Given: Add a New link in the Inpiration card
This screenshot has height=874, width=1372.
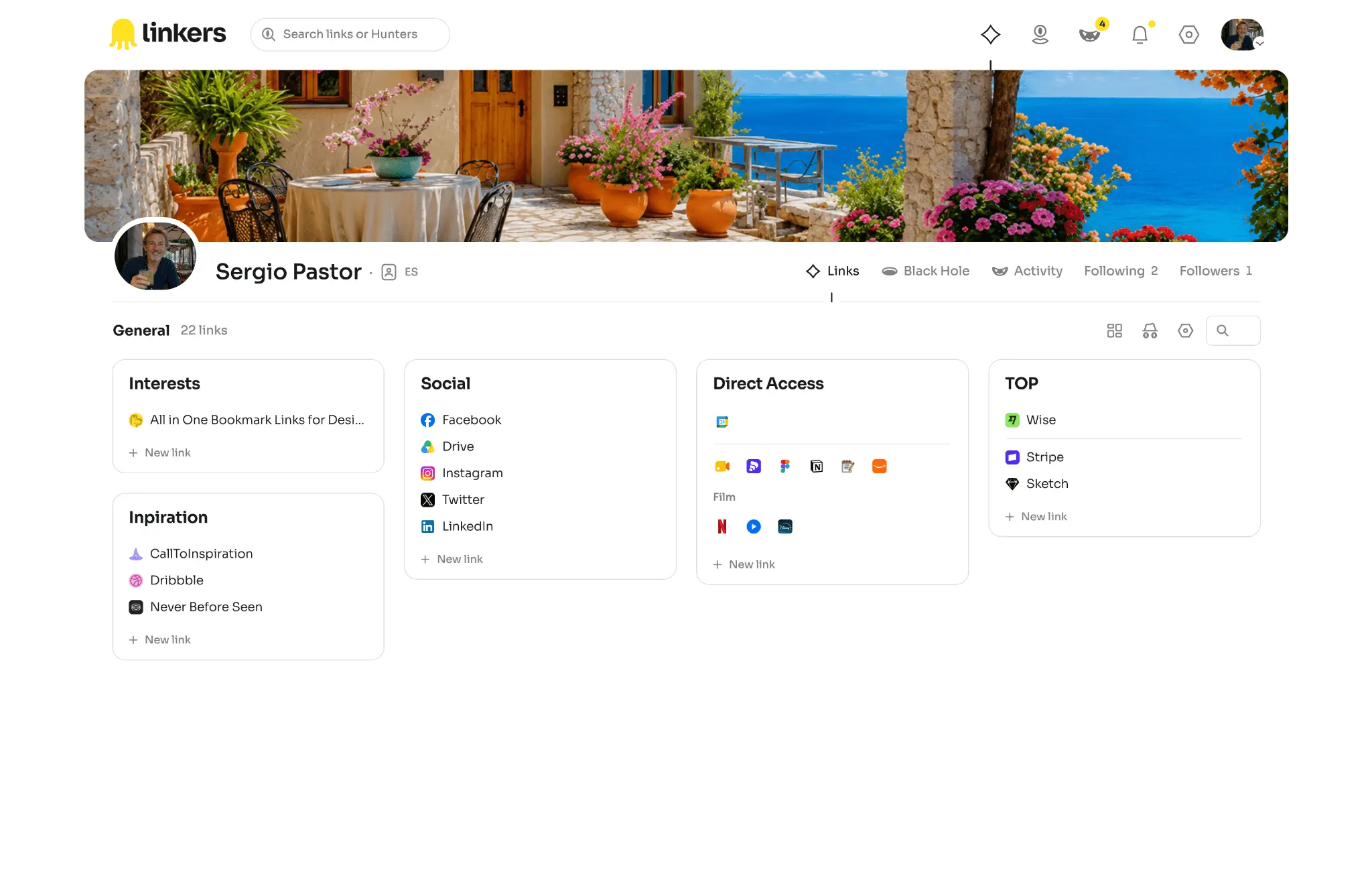Looking at the screenshot, I should pos(159,639).
